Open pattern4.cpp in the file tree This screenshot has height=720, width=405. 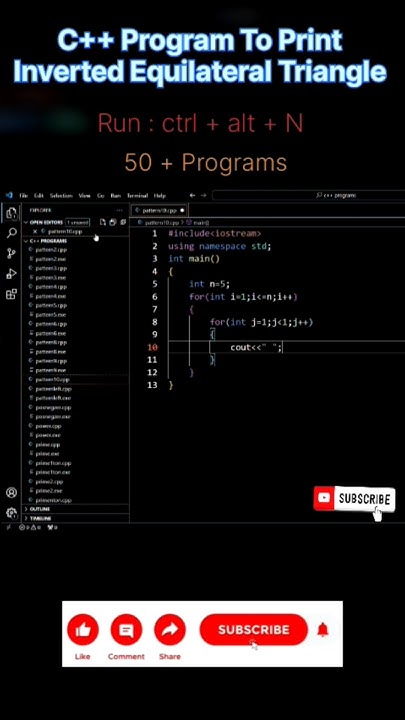[x=51, y=287]
